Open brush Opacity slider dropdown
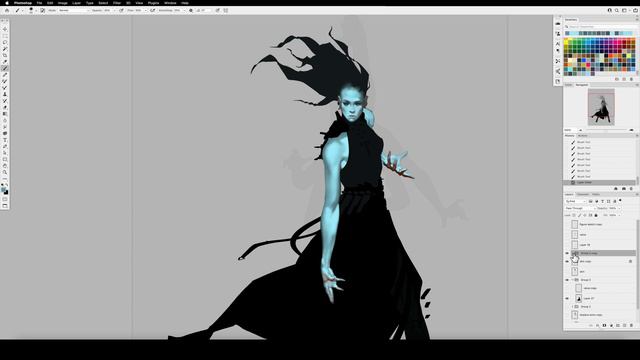 (x=115, y=10)
